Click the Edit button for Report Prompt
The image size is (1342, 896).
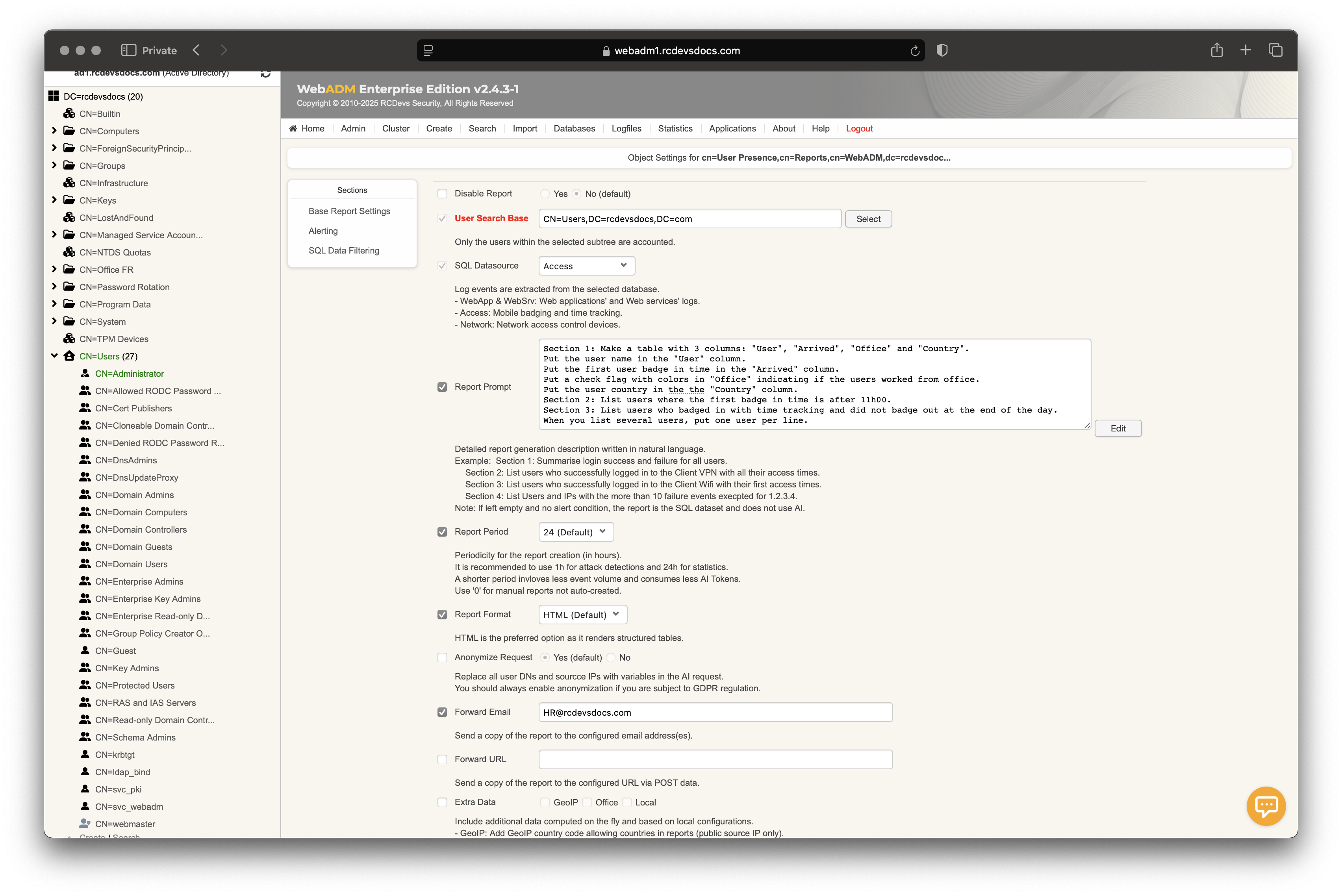[1118, 429]
